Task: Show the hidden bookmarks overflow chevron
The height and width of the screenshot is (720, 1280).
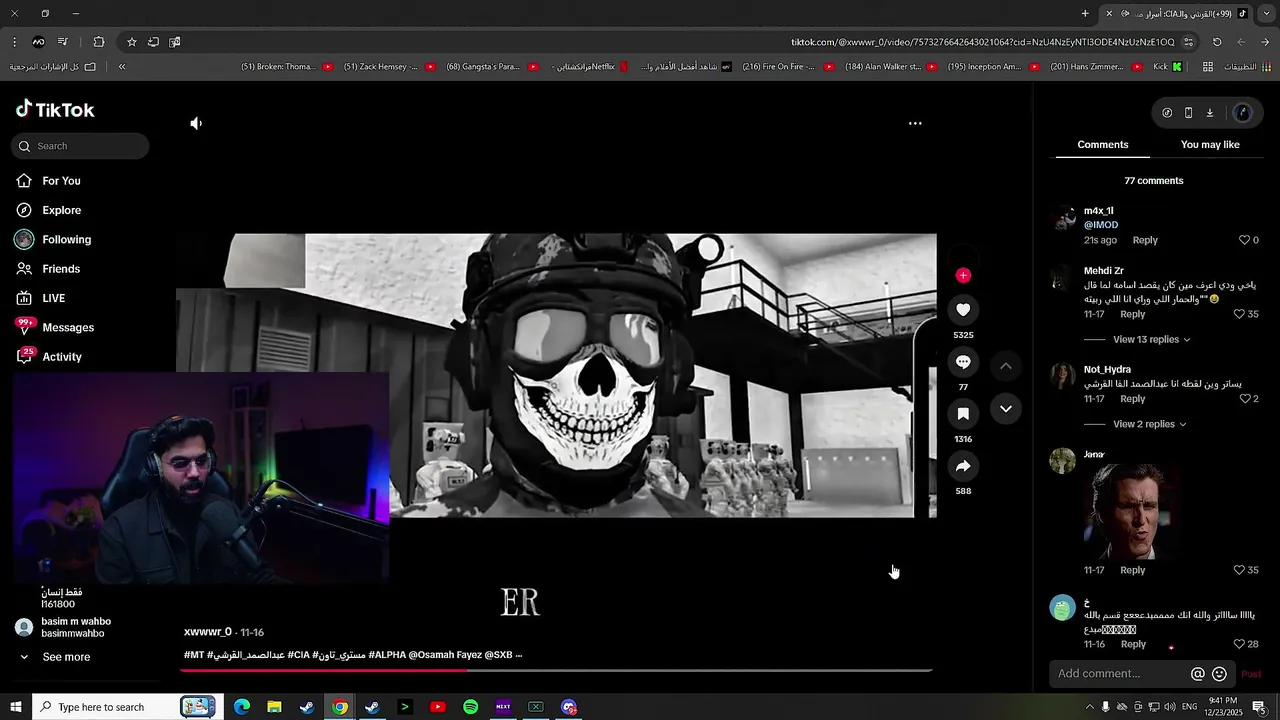Action: [x=122, y=67]
